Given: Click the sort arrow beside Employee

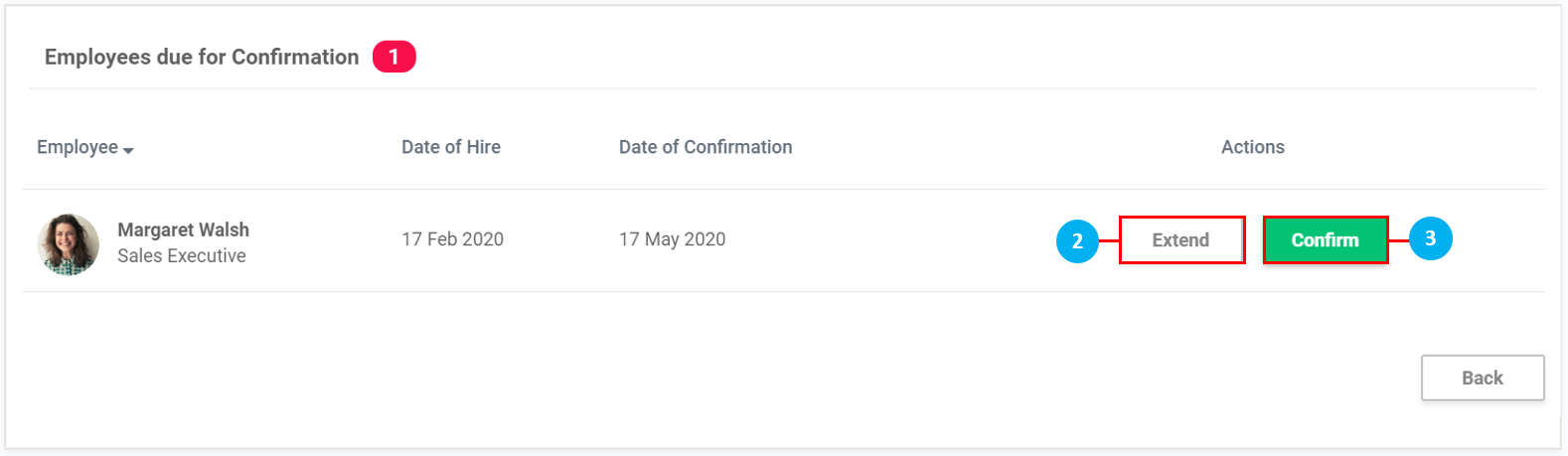Looking at the screenshot, I should pyautogui.click(x=128, y=150).
